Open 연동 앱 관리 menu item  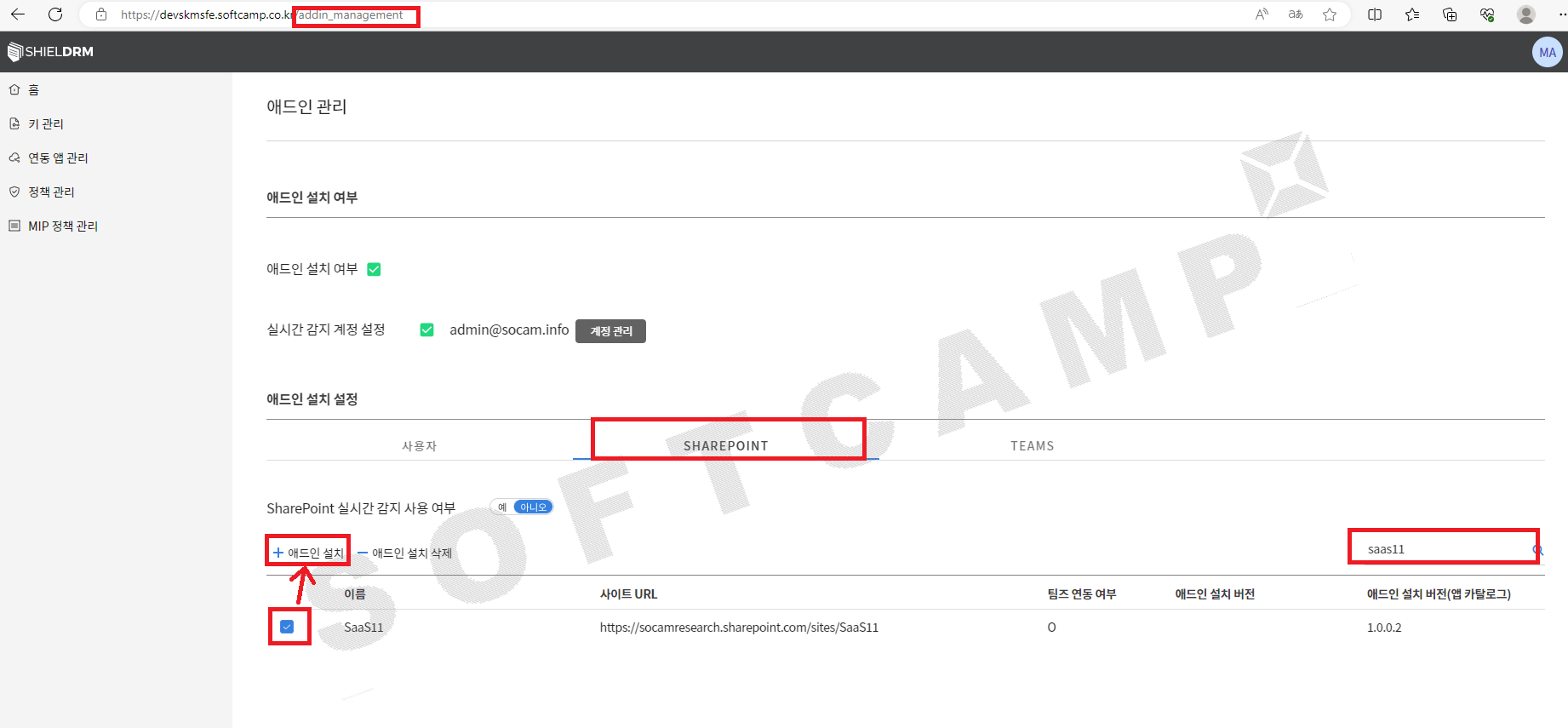point(58,158)
